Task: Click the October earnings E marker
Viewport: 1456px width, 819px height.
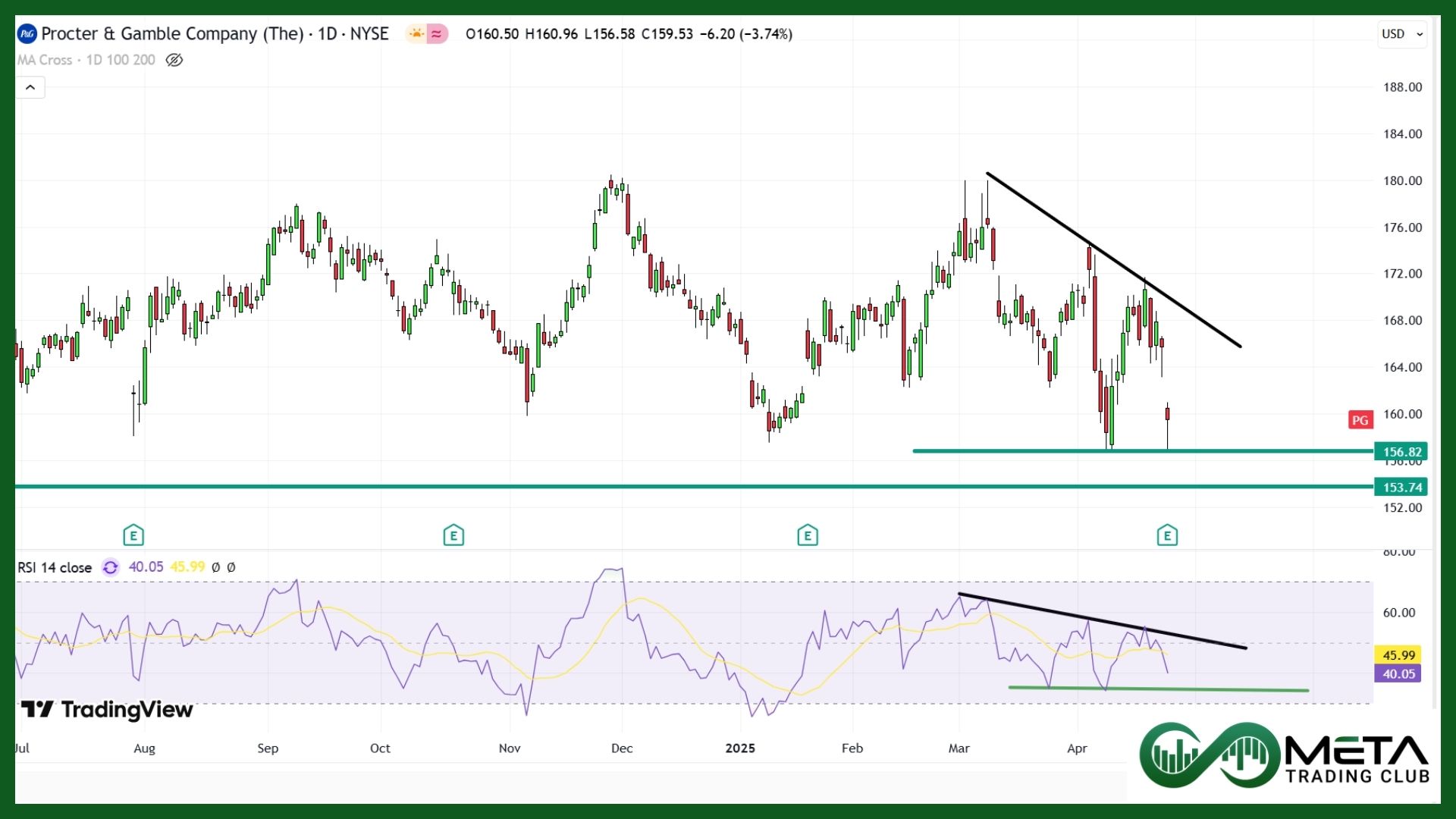Action: [453, 535]
